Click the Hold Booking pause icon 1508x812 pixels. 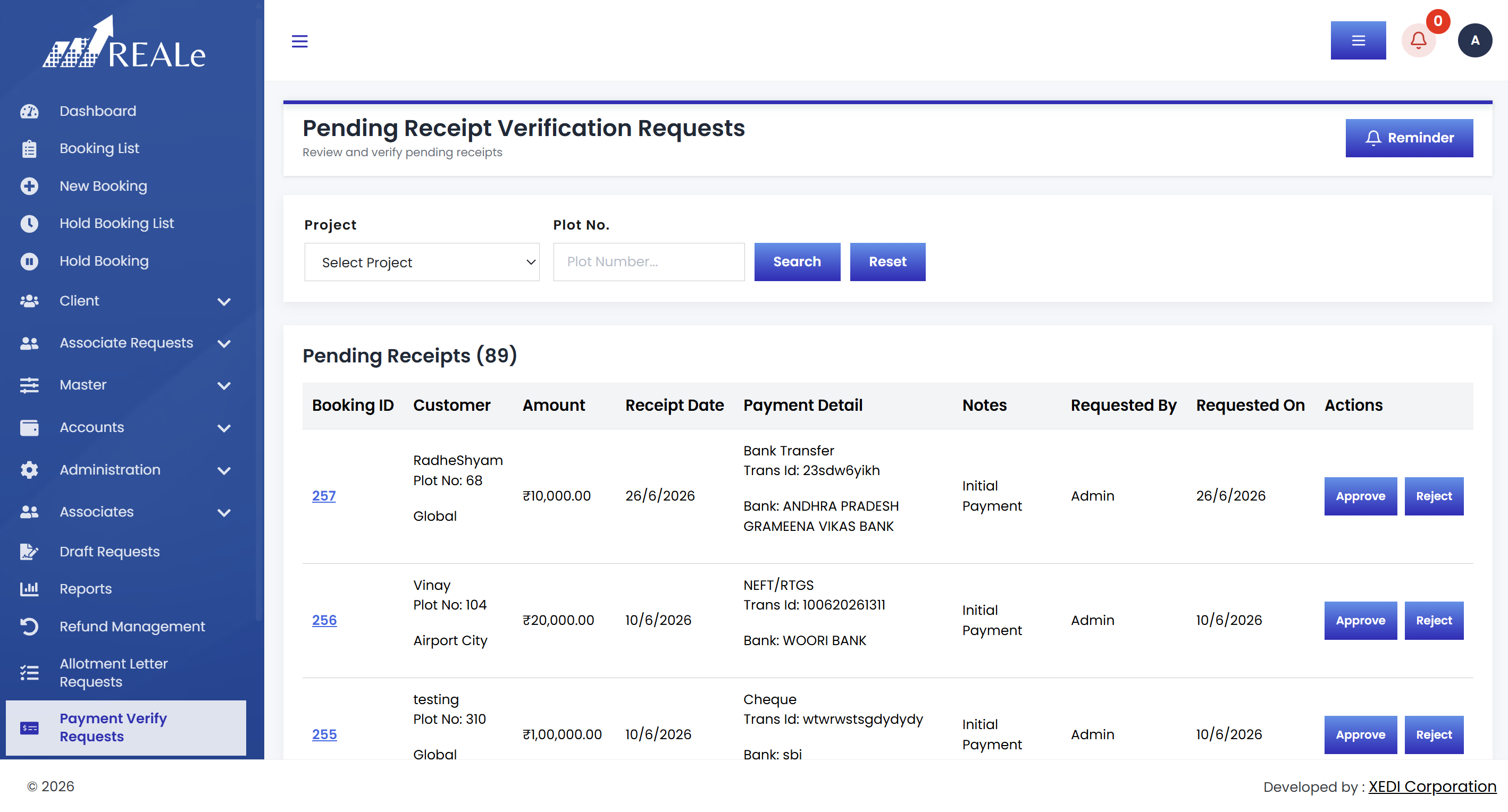(x=29, y=261)
